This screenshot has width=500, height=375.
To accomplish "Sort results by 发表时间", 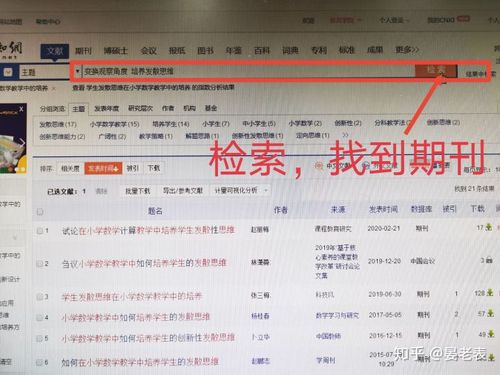I will tap(103, 168).
